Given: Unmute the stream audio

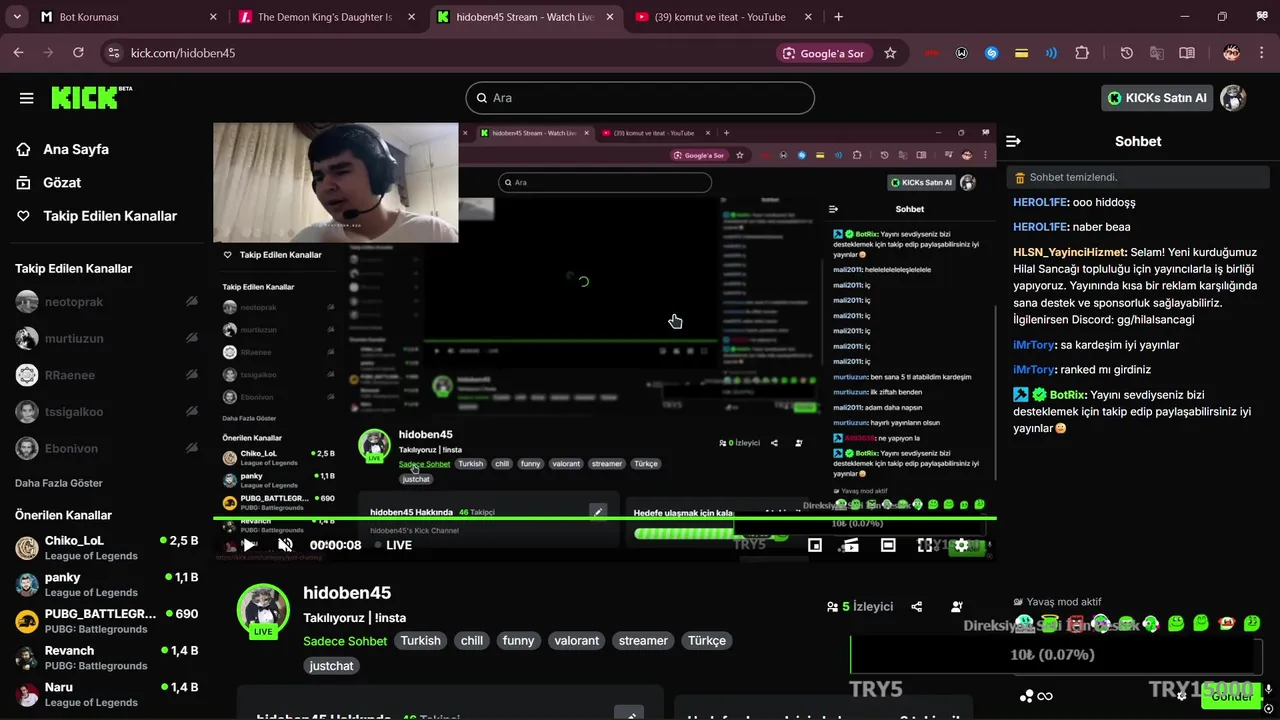Looking at the screenshot, I should tap(285, 545).
